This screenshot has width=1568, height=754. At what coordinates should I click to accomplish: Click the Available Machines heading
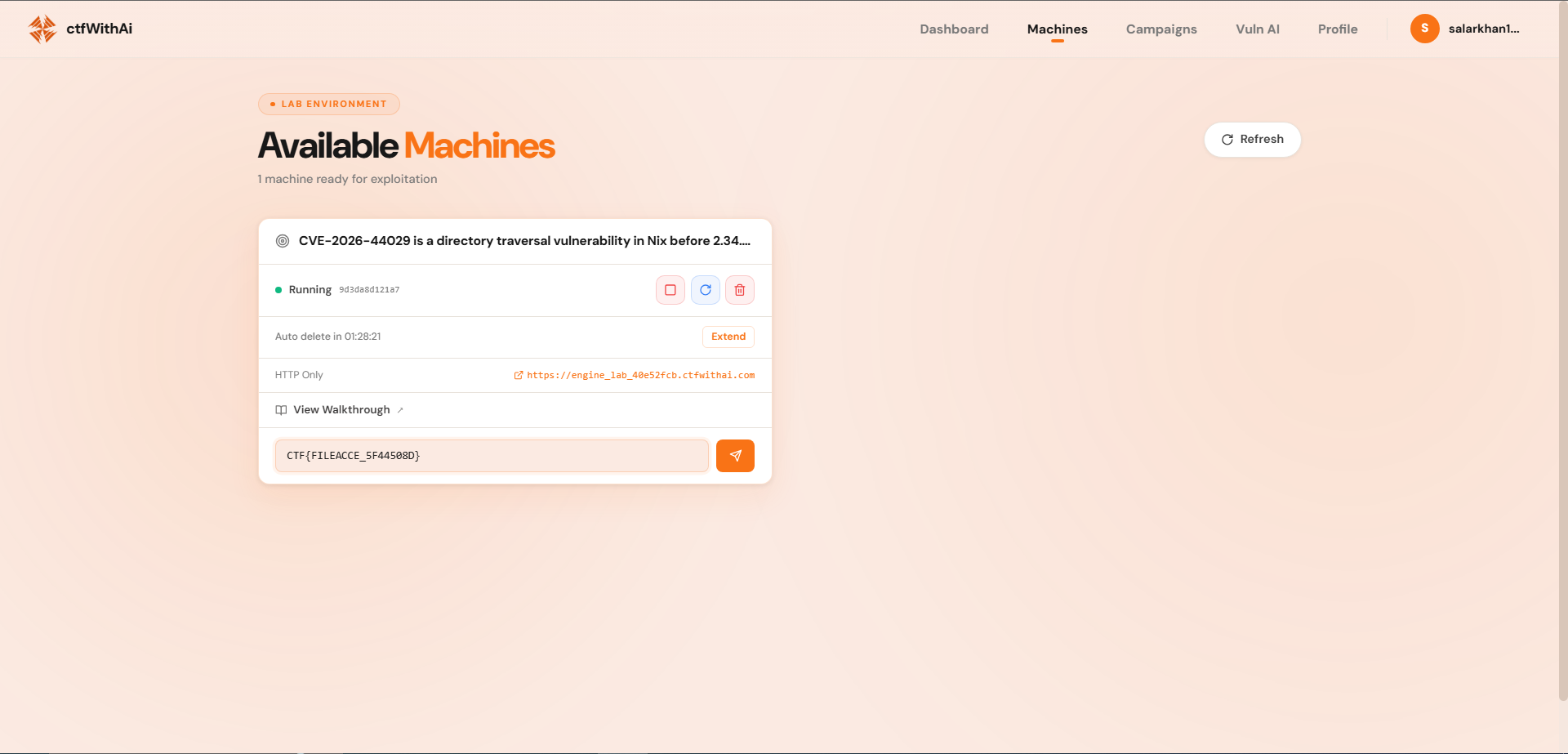(x=407, y=145)
